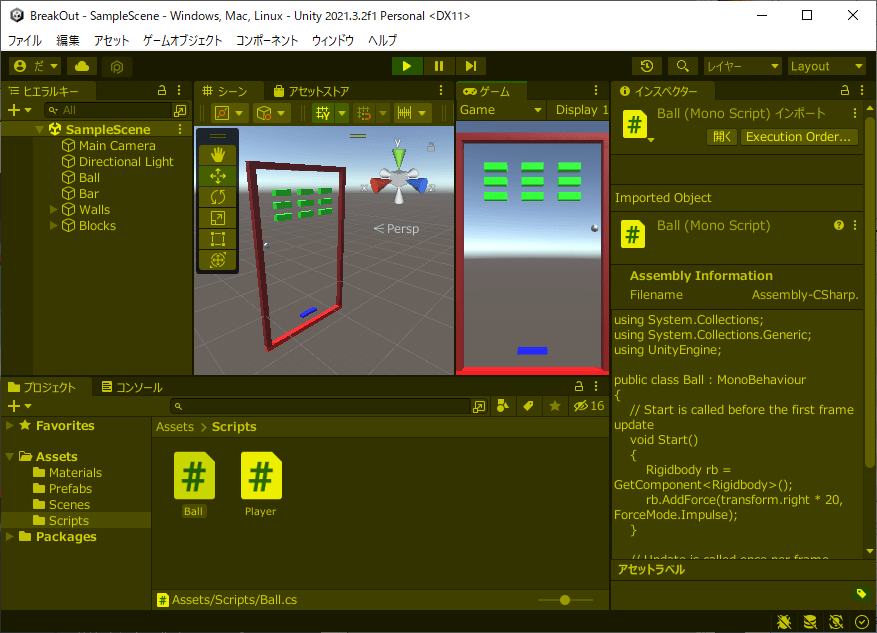877x633 pixels.
Task: Expand the Blocks object in Hierarchy
Action: click(x=54, y=225)
